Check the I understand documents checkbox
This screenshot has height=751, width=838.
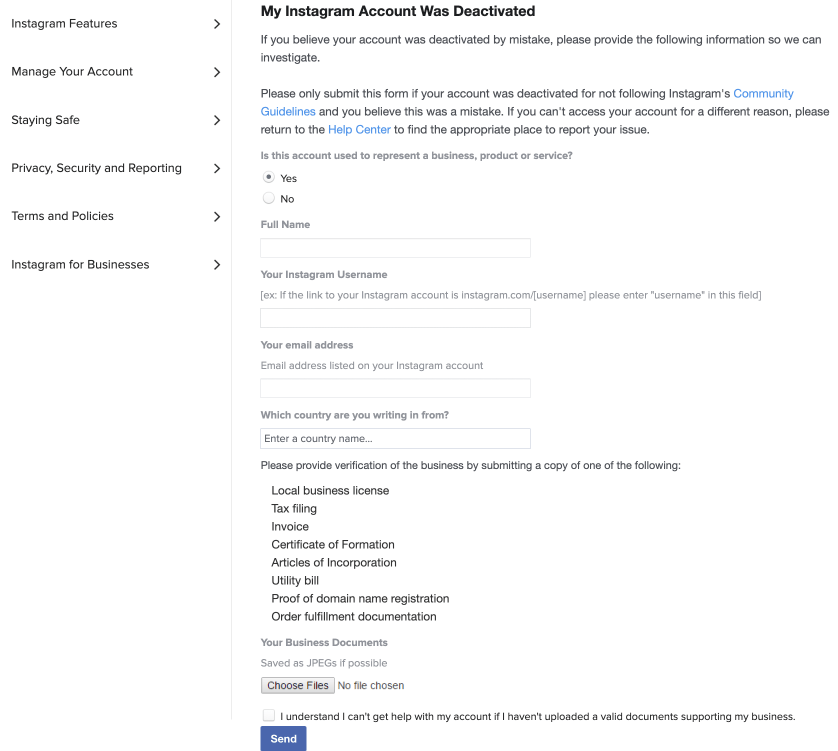click(269, 715)
